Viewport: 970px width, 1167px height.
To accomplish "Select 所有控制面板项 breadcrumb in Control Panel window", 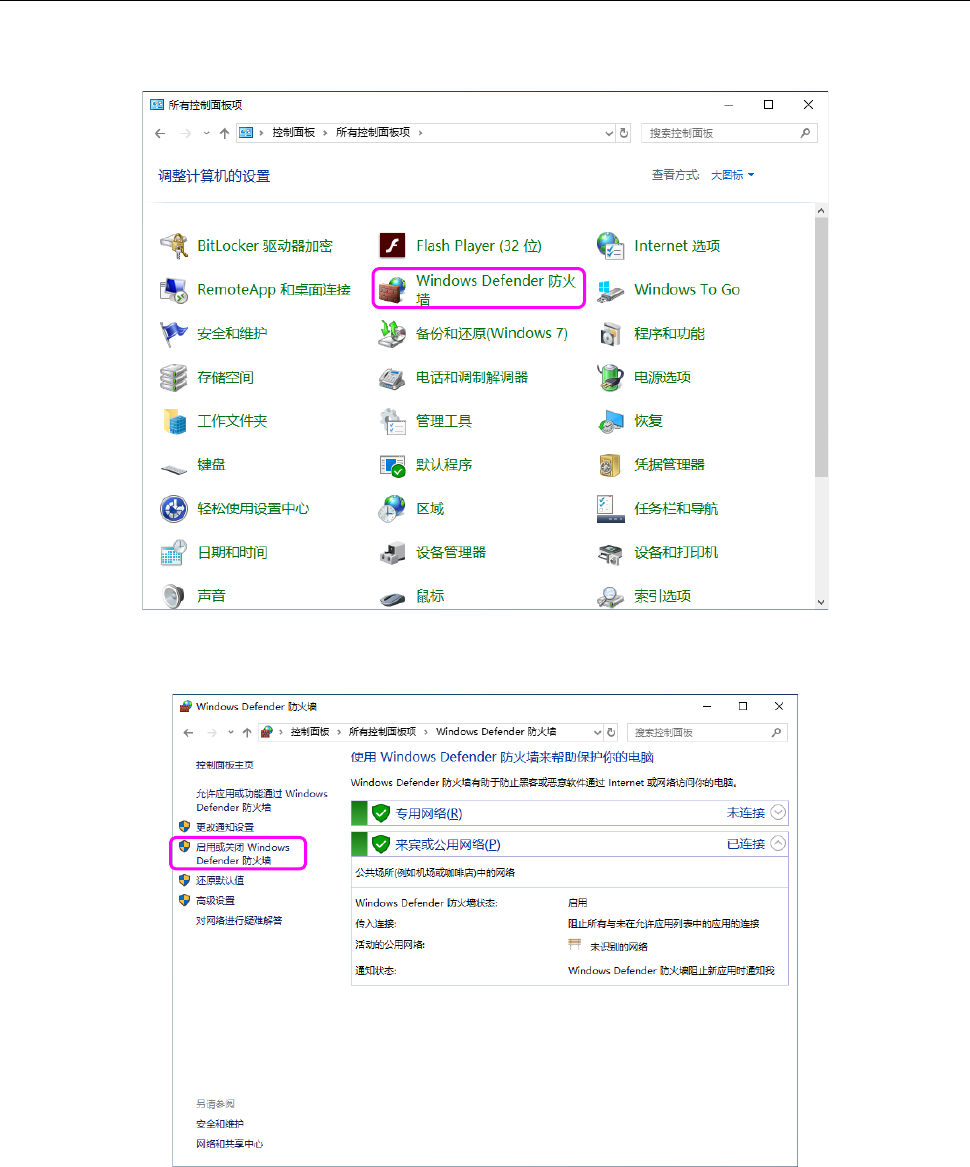I will 373,132.
